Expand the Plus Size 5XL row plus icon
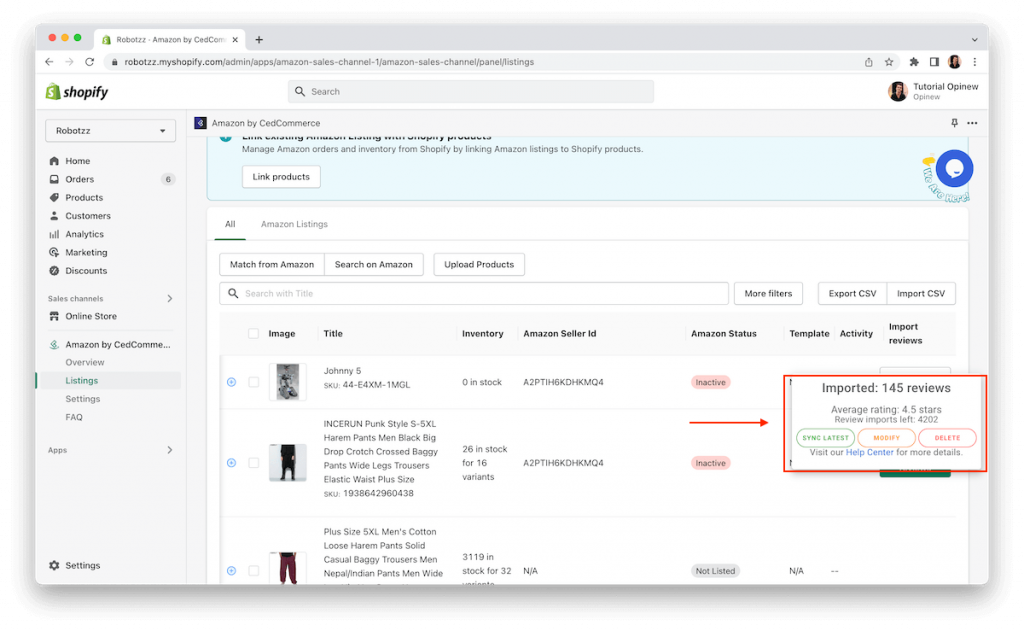The image size is (1024, 631). (x=231, y=571)
